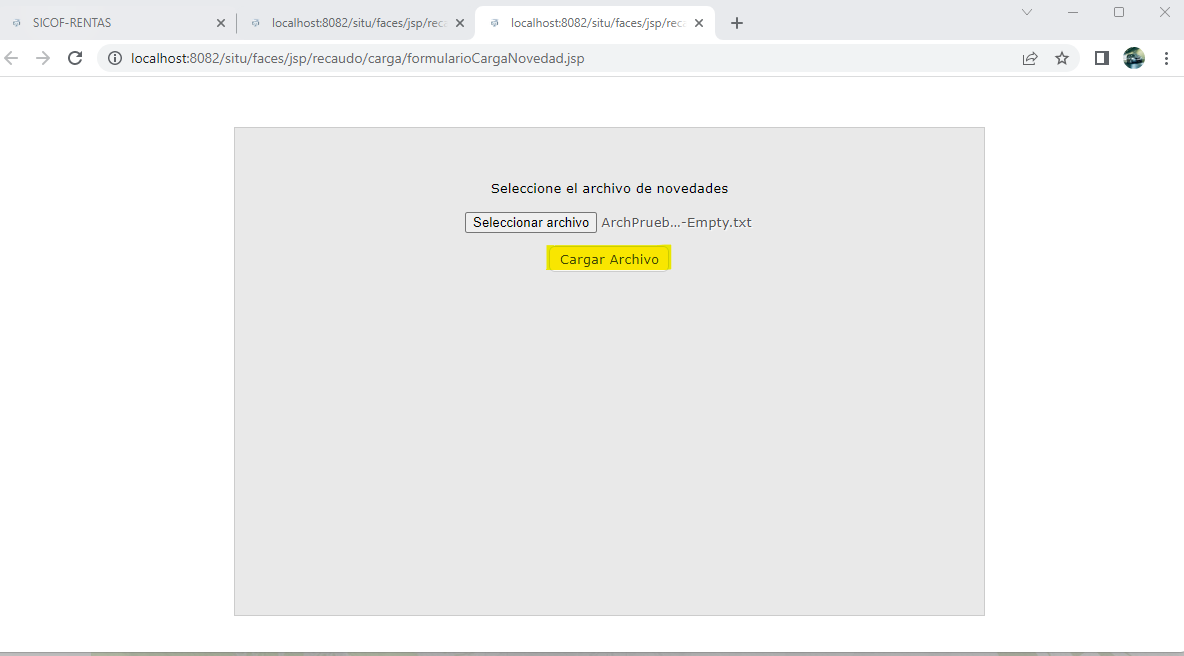Go back to previous page
The image size is (1184, 656).
point(11,58)
